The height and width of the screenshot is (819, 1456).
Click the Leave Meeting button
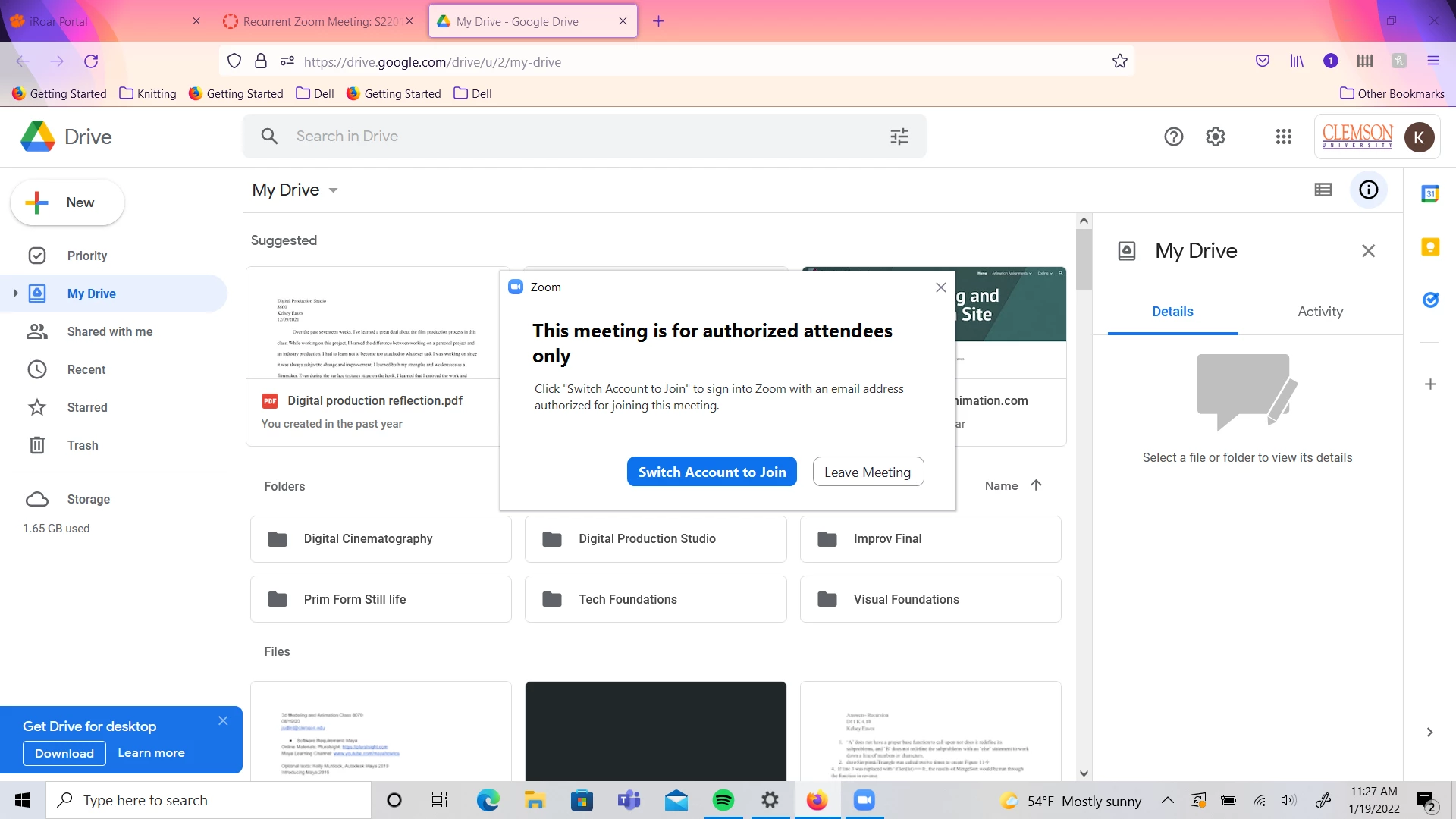click(x=868, y=472)
